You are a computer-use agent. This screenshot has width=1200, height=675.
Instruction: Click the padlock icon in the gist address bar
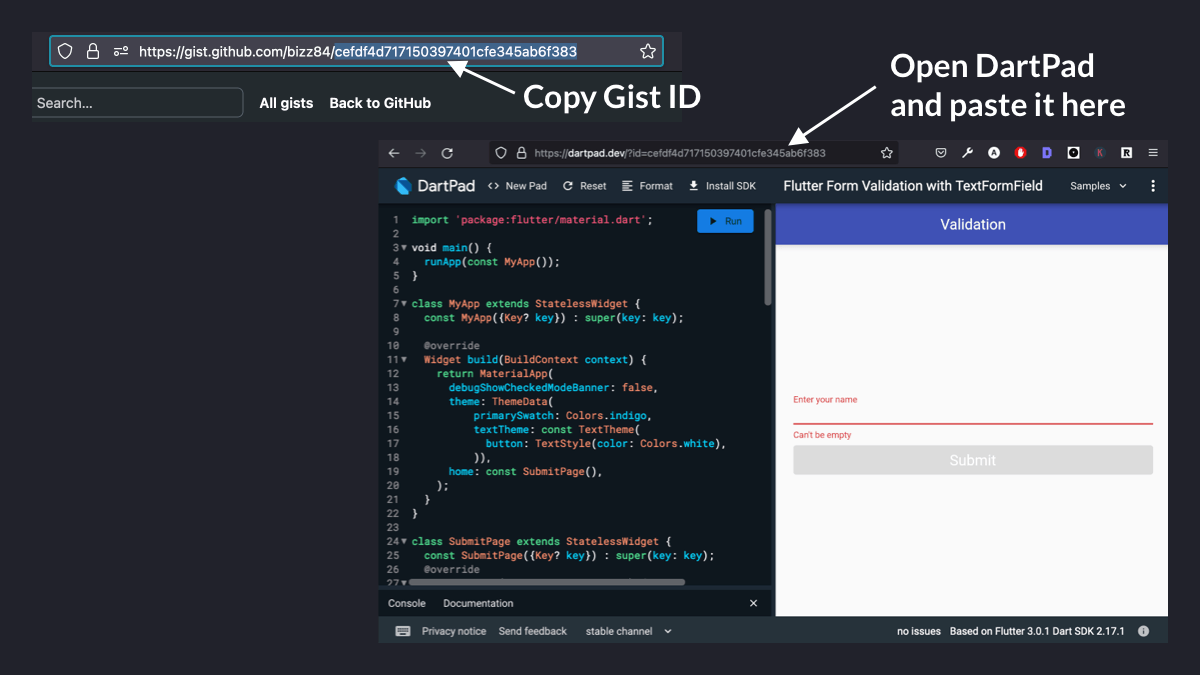(93, 51)
